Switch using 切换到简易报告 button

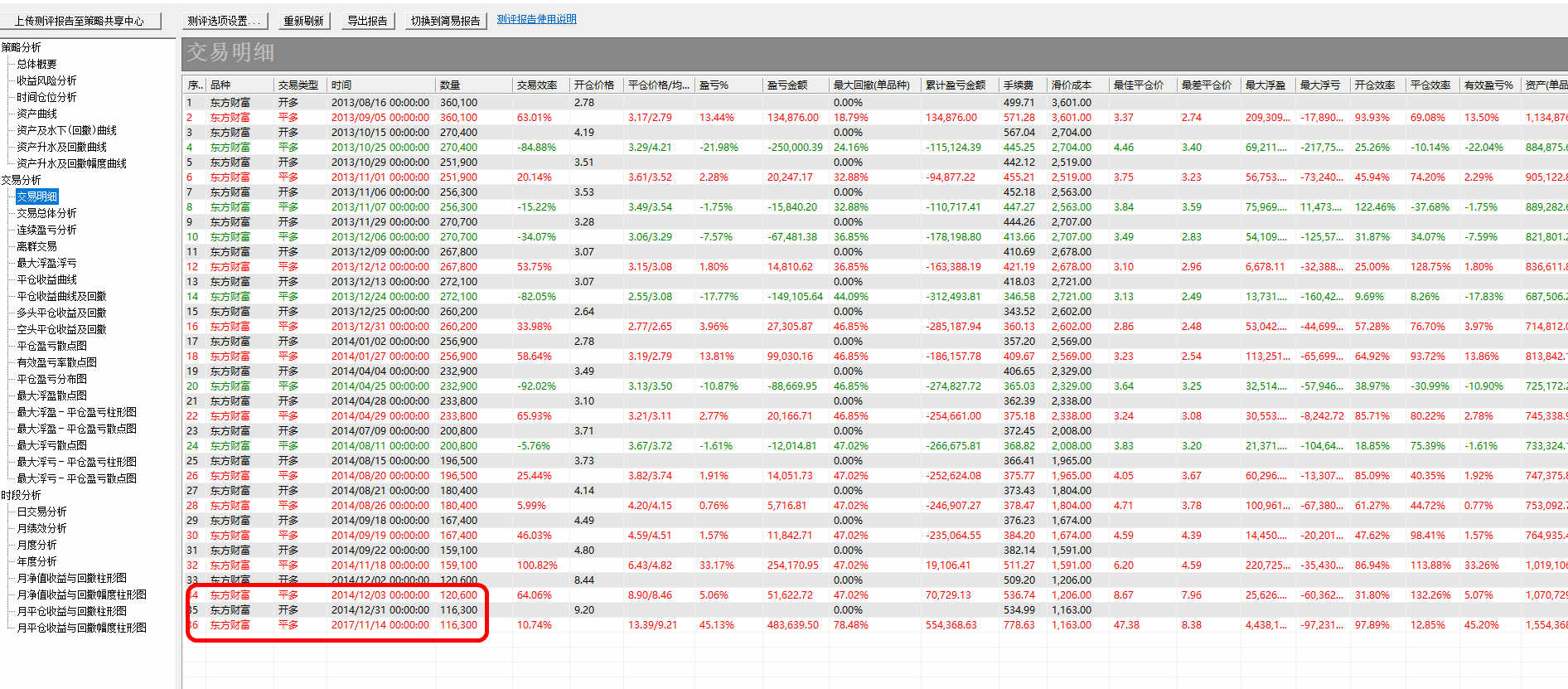[x=445, y=21]
